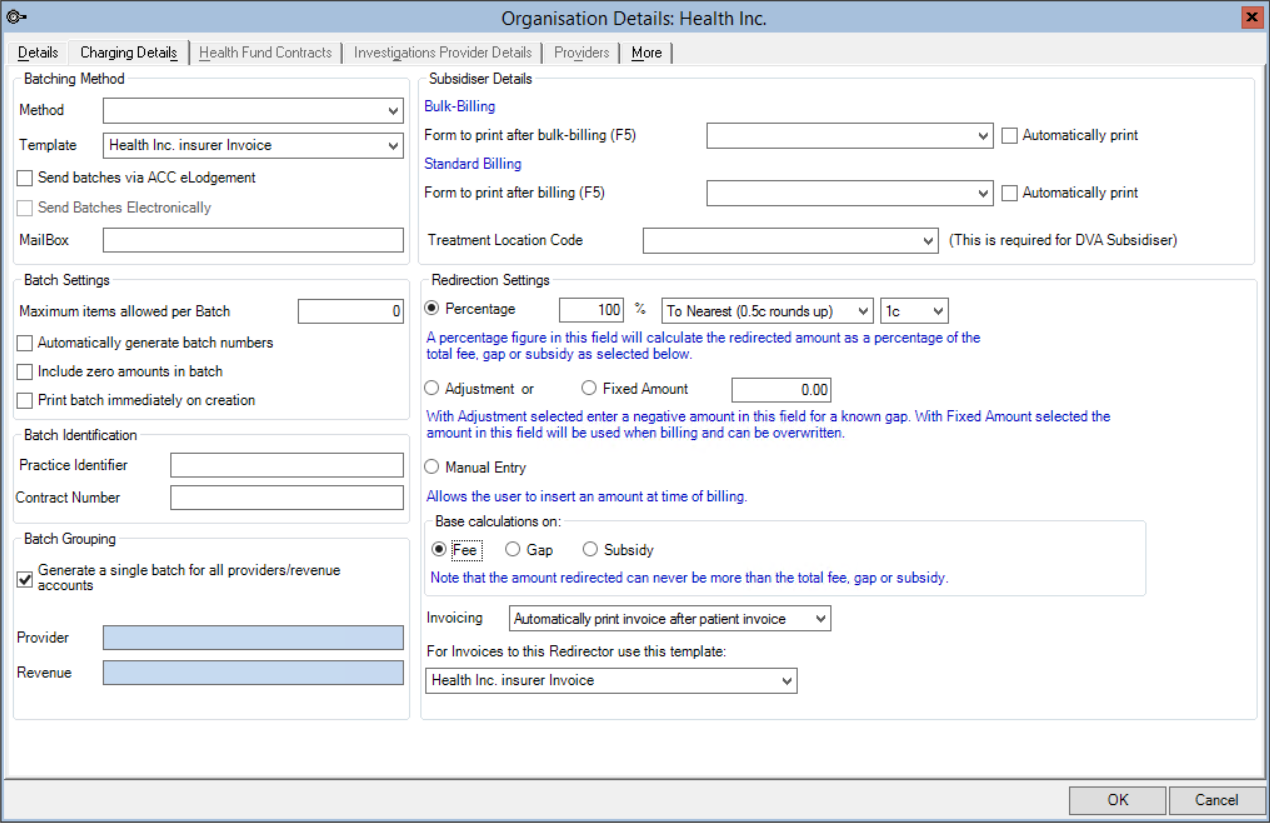Viewport: 1270px width, 823px height.
Task: Select the Adjustment radio button
Action: [433, 389]
